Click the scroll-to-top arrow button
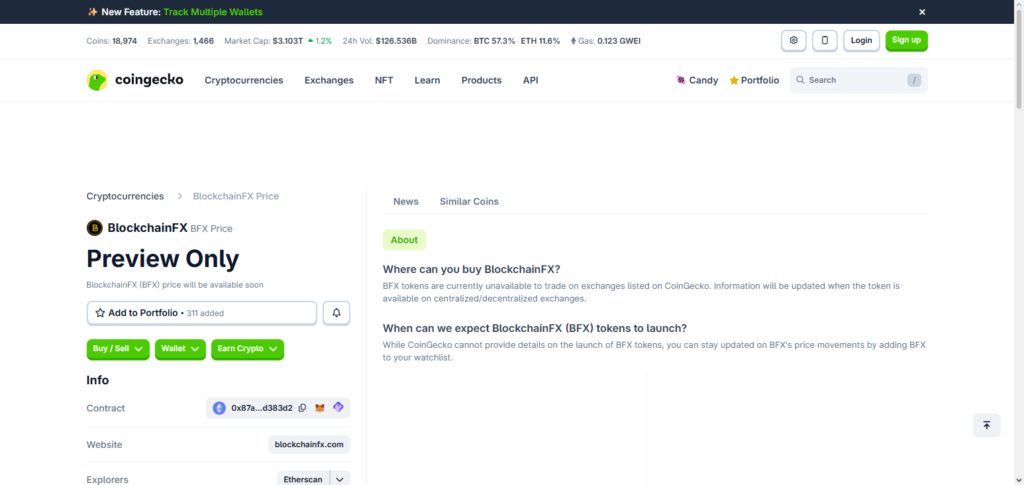This screenshot has width=1024, height=485. (986, 426)
